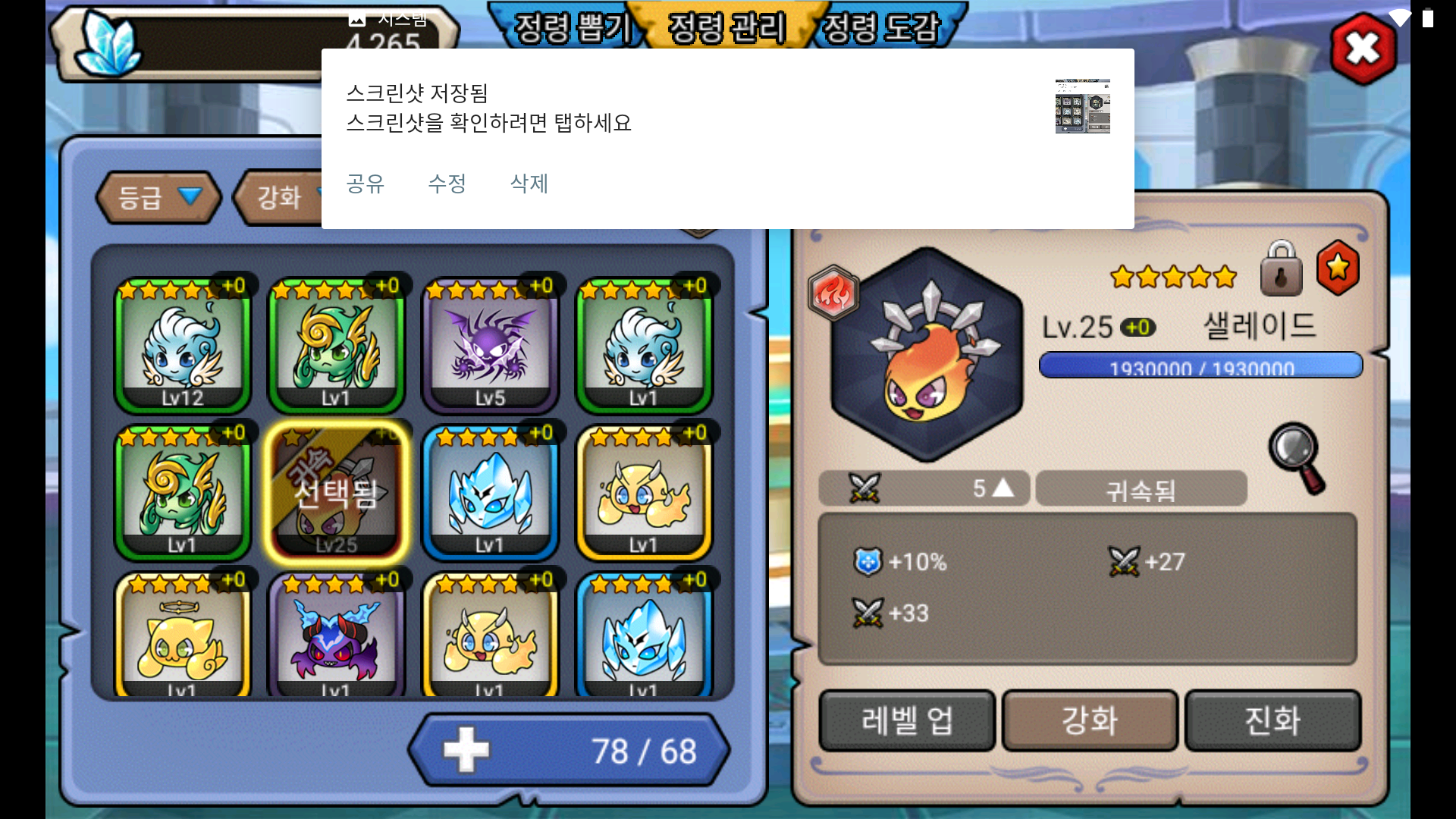This screenshot has width=1456, height=819.
Task: Open the 등급 grade filter dropdown
Action: click(x=158, y=198)
